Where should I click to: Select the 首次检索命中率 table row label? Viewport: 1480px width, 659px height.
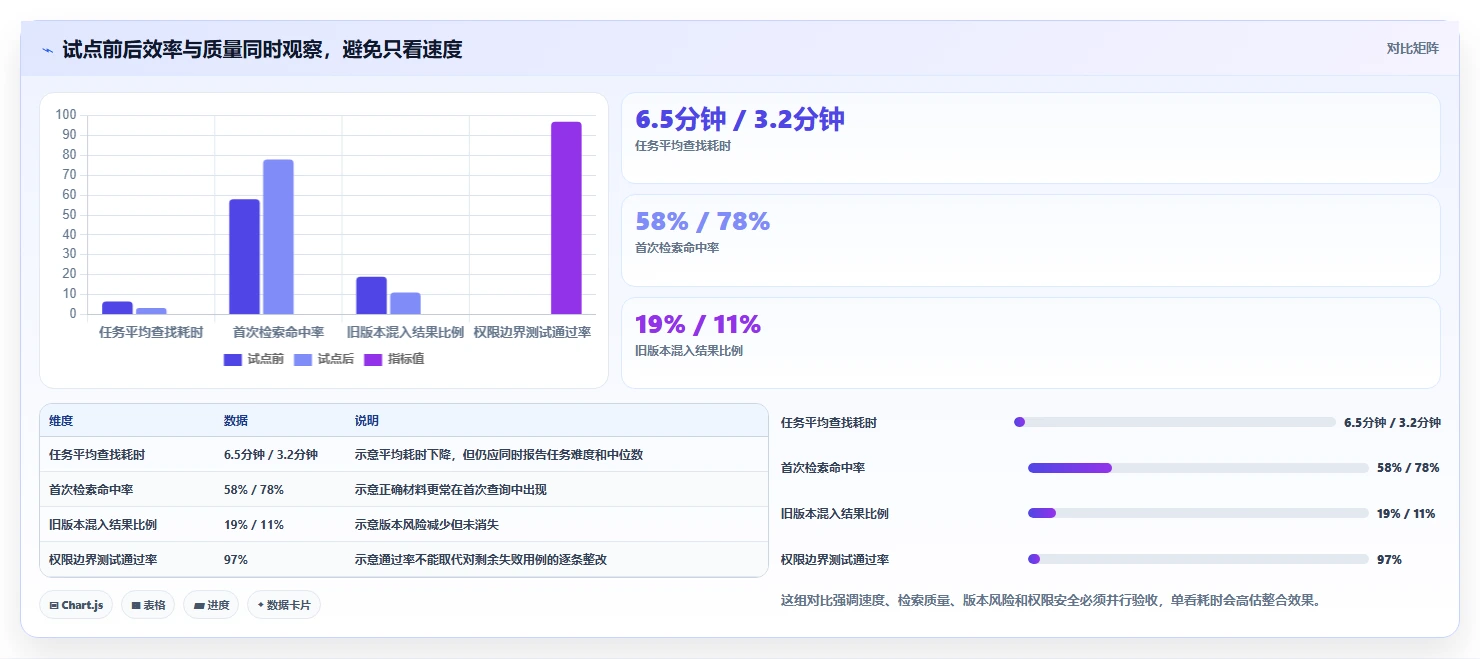(x=91, y=490)
